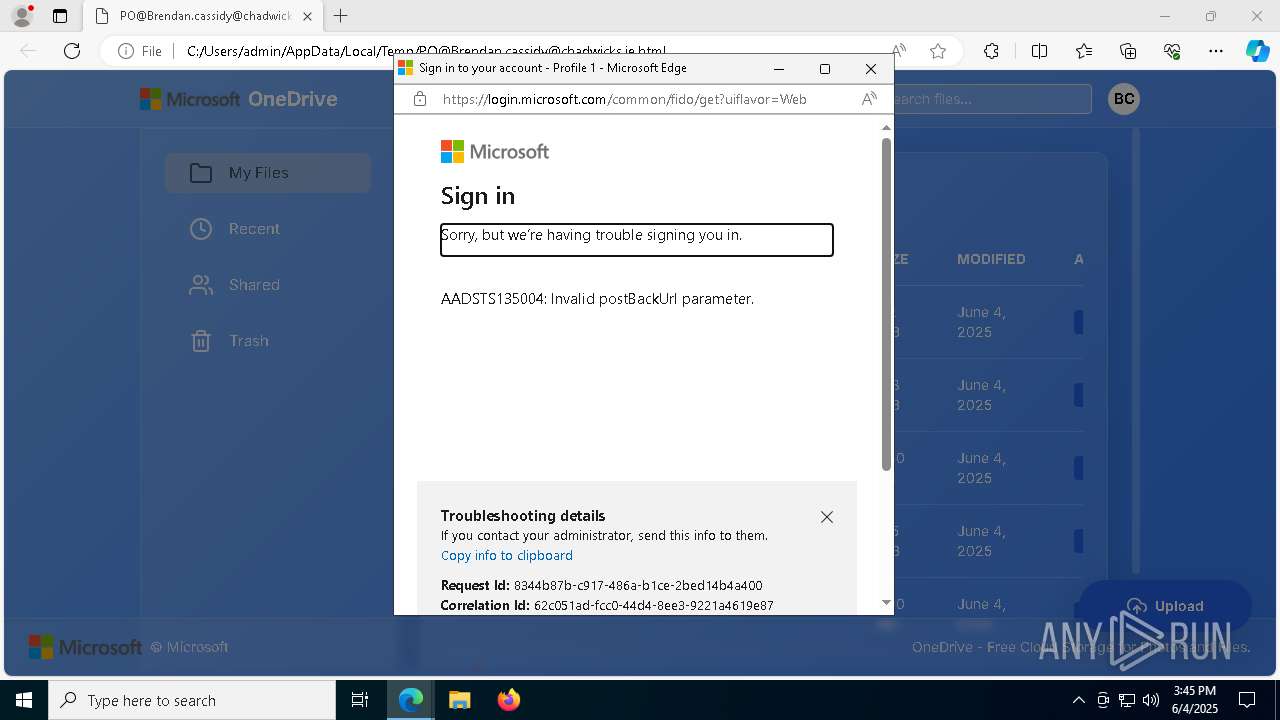
Task: Reload the page with refresh icon
Action: [x=72, y=51]
